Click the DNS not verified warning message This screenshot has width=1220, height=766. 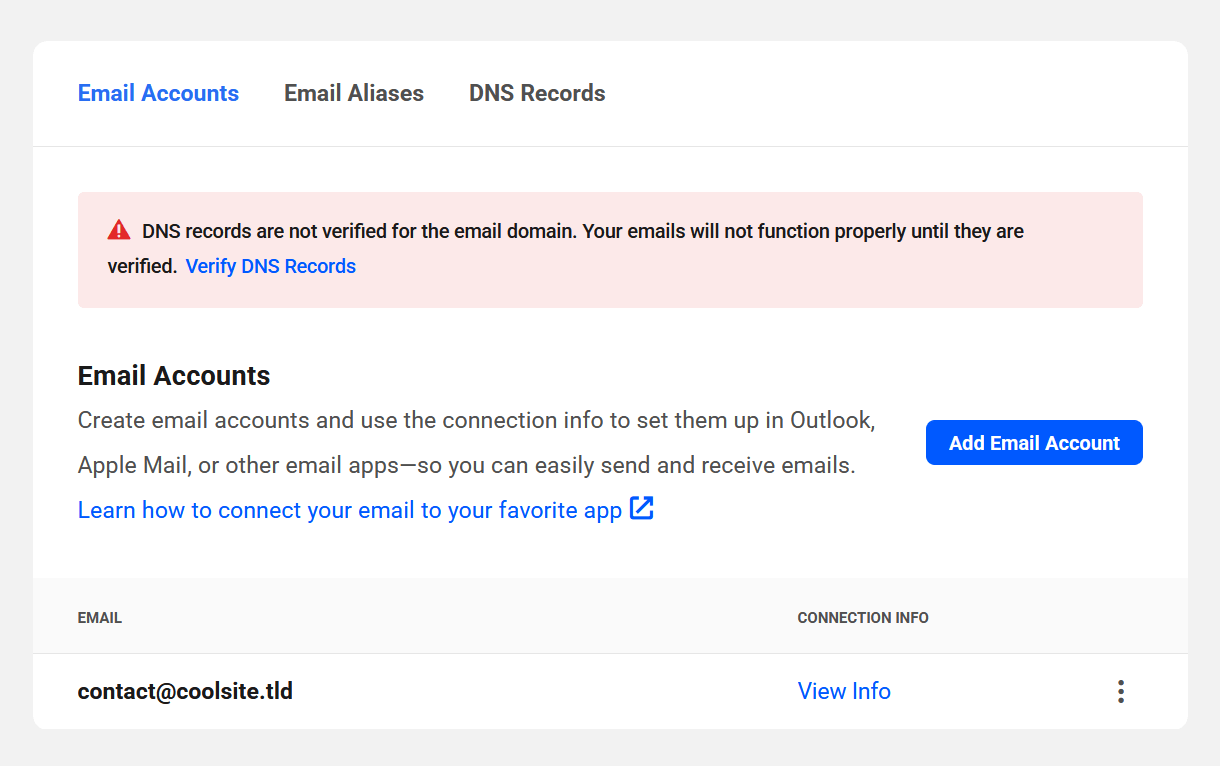(582, 232)
